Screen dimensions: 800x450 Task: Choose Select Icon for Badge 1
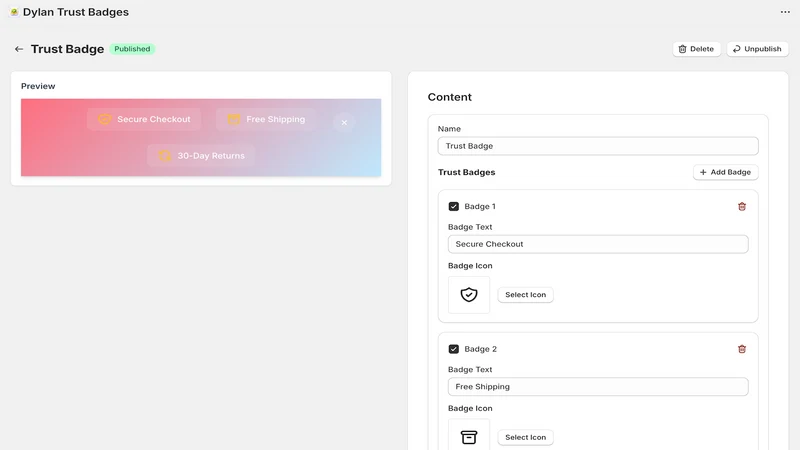click(526, 294)
